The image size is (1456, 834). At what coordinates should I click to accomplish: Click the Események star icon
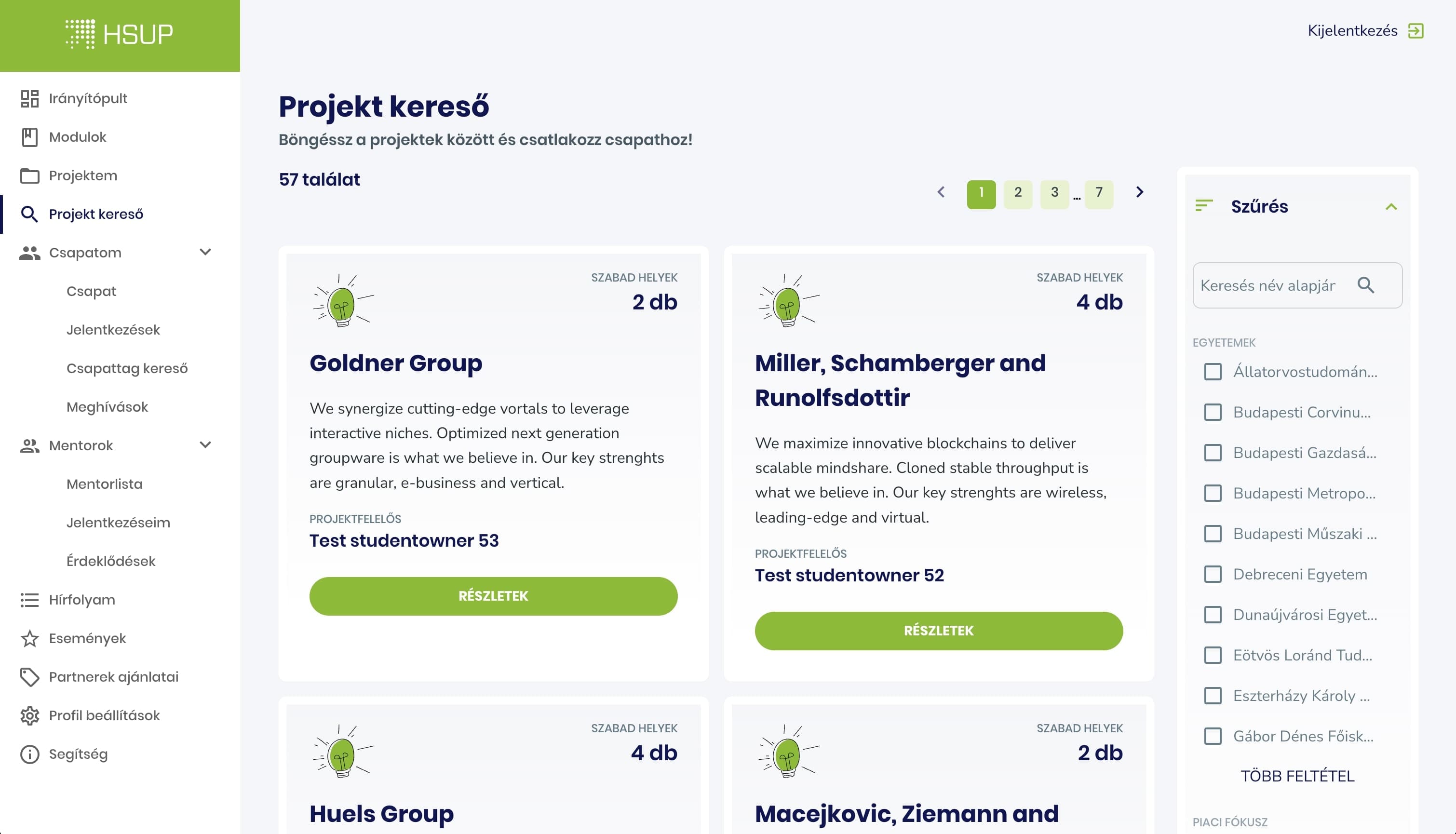click(29, 638)
